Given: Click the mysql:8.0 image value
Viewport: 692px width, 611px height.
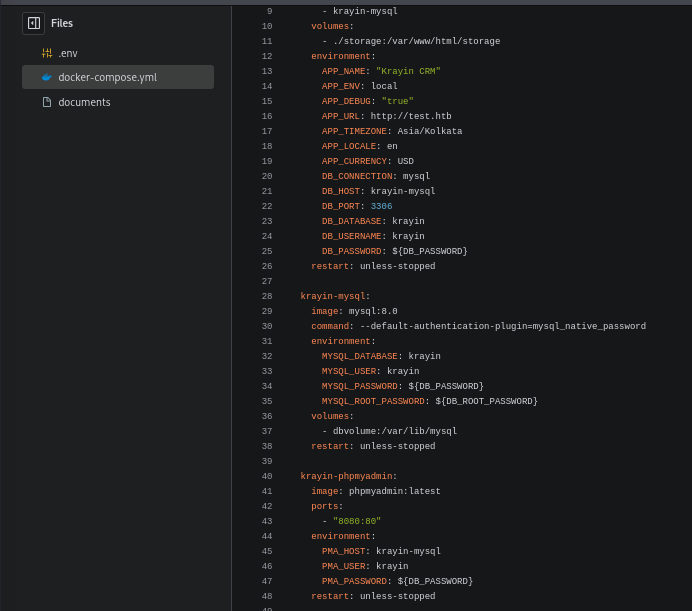Looking at the screenshot, I should coord(373,311).
